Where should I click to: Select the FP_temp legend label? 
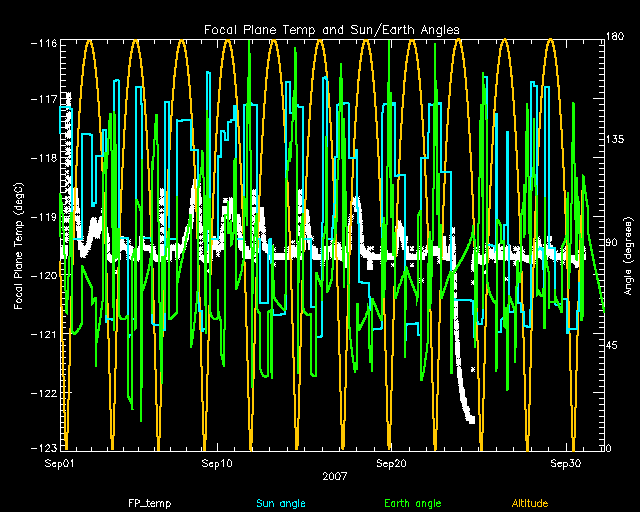click(x=138, y=503)
